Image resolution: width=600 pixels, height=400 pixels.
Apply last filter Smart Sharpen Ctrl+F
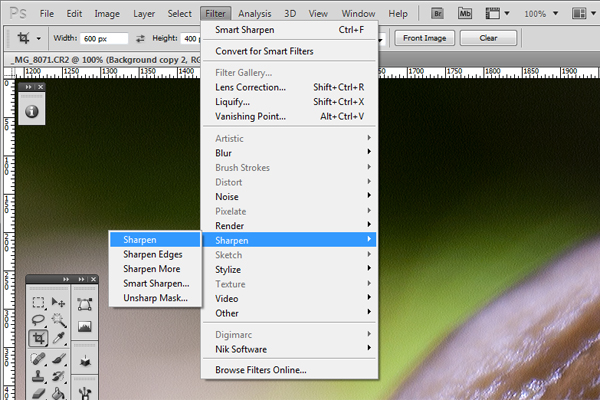(x=289, y=29)
